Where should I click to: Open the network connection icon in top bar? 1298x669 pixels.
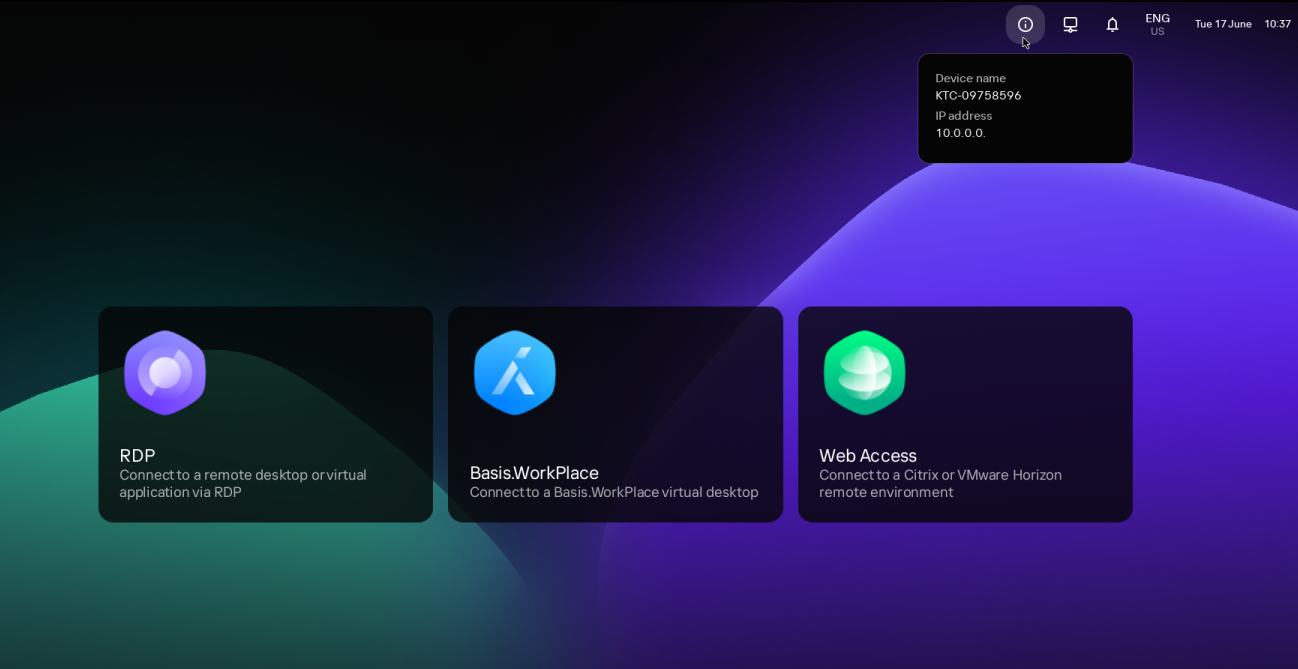tap(1070, 24)
